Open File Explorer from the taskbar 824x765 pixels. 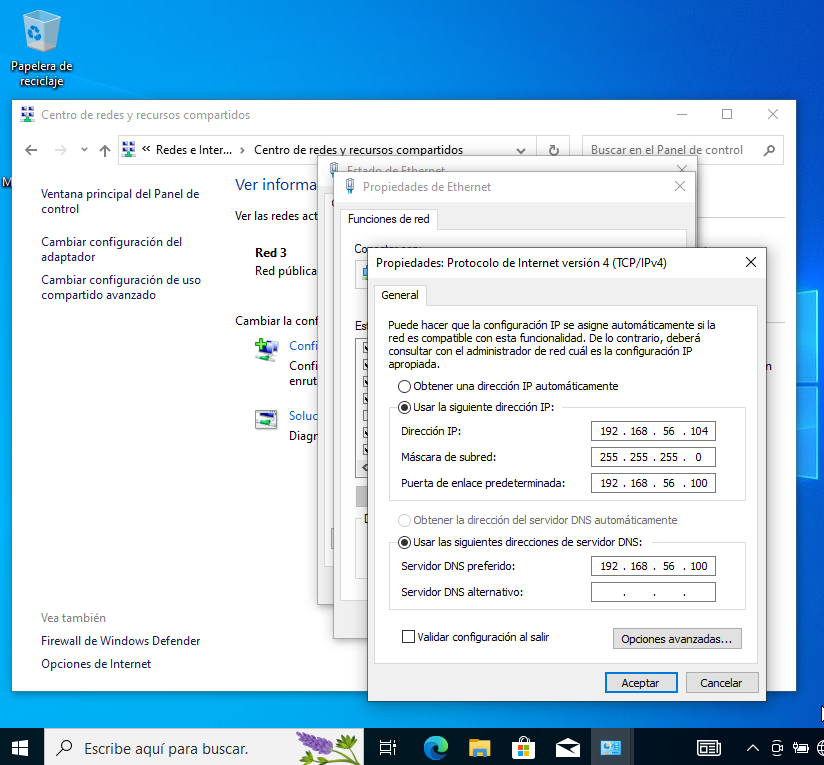pyautogui.click(x=479, y=748)
